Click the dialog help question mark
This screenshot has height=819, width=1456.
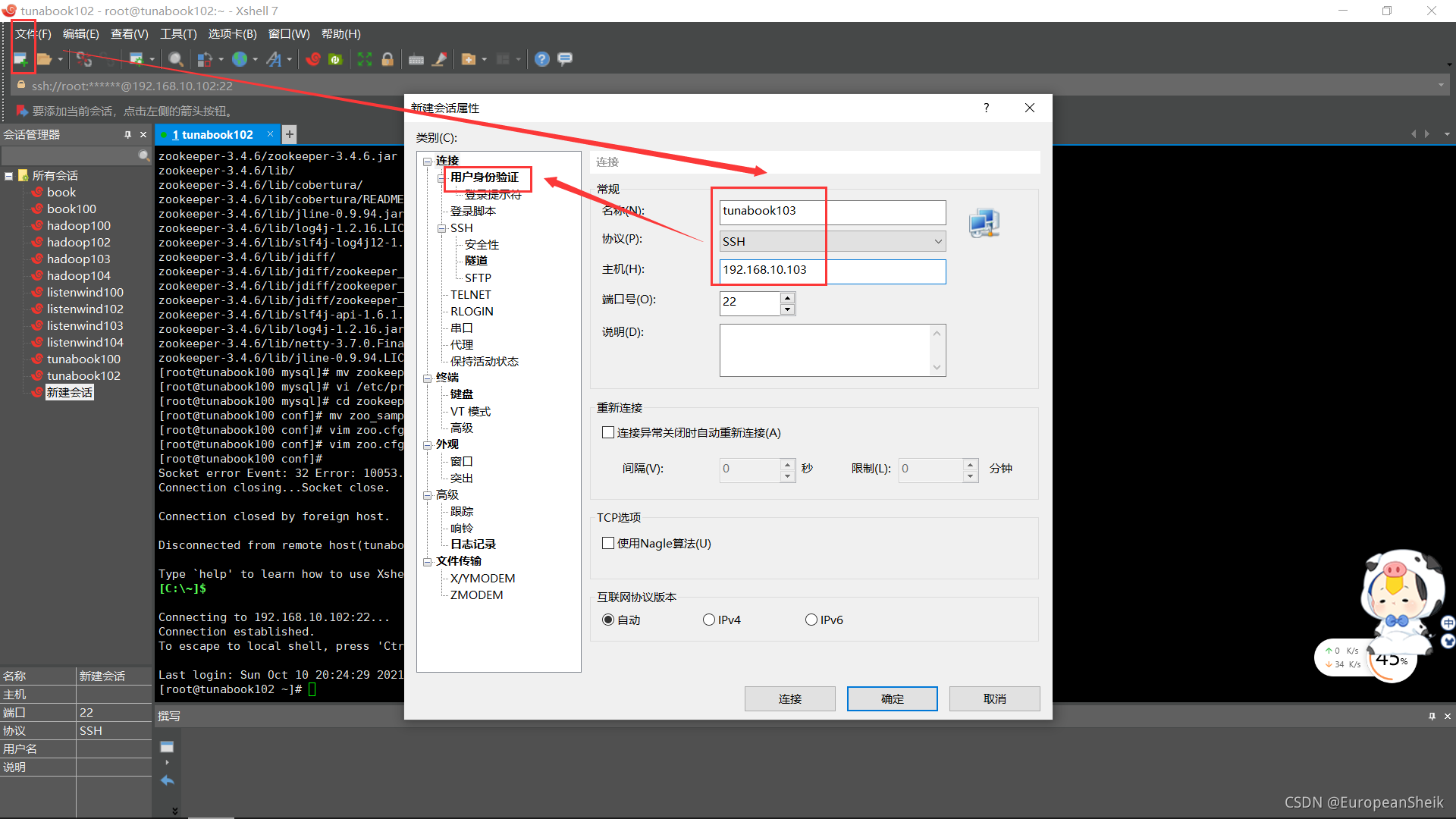click(x=986, y=108)
